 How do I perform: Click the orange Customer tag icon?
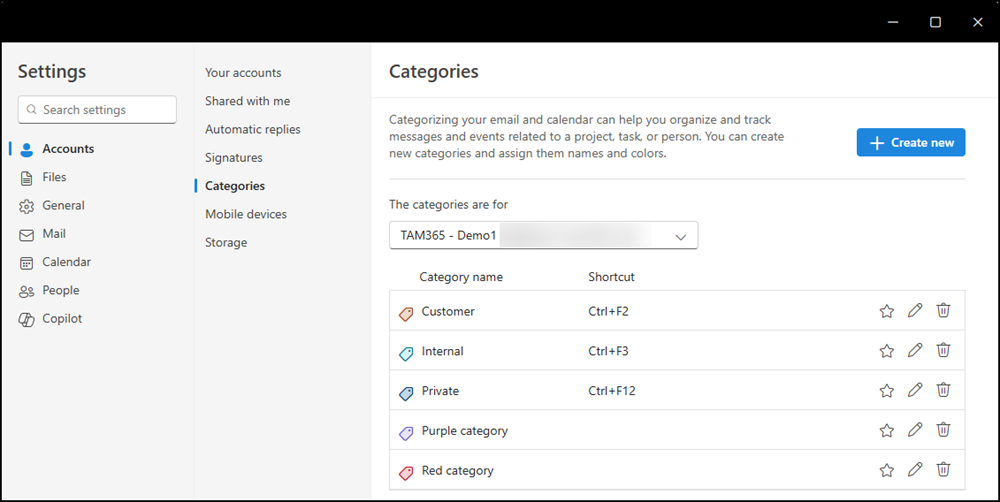pyautogui.click(x=406, y=313)
